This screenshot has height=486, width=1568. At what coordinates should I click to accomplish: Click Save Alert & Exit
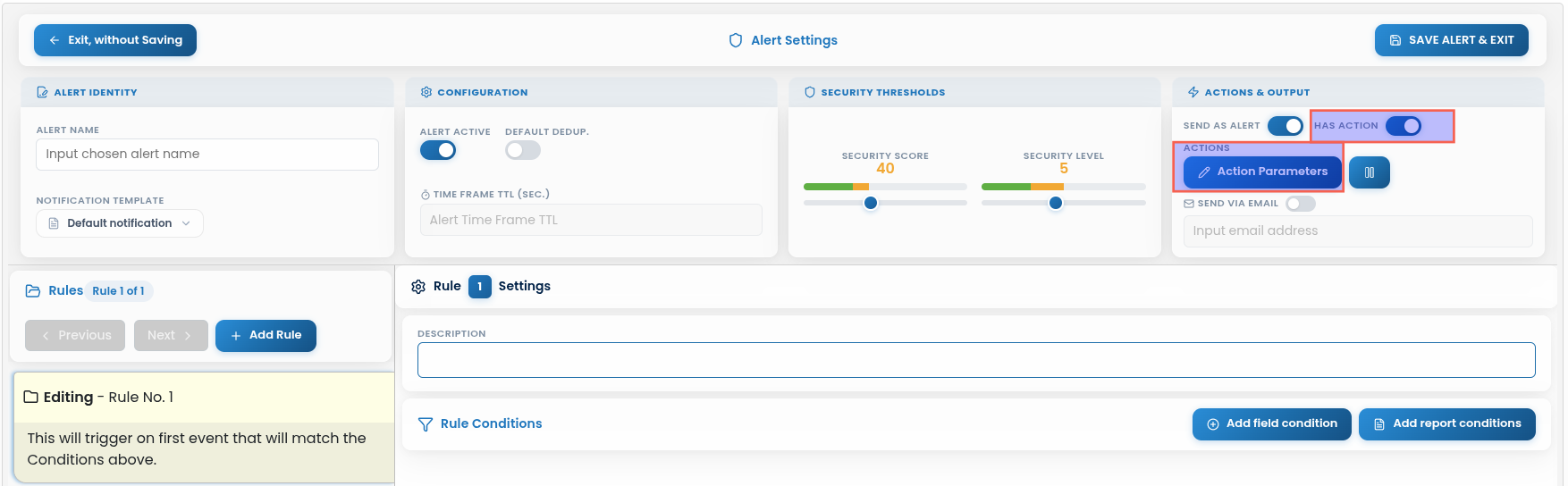click(1452, 40)
